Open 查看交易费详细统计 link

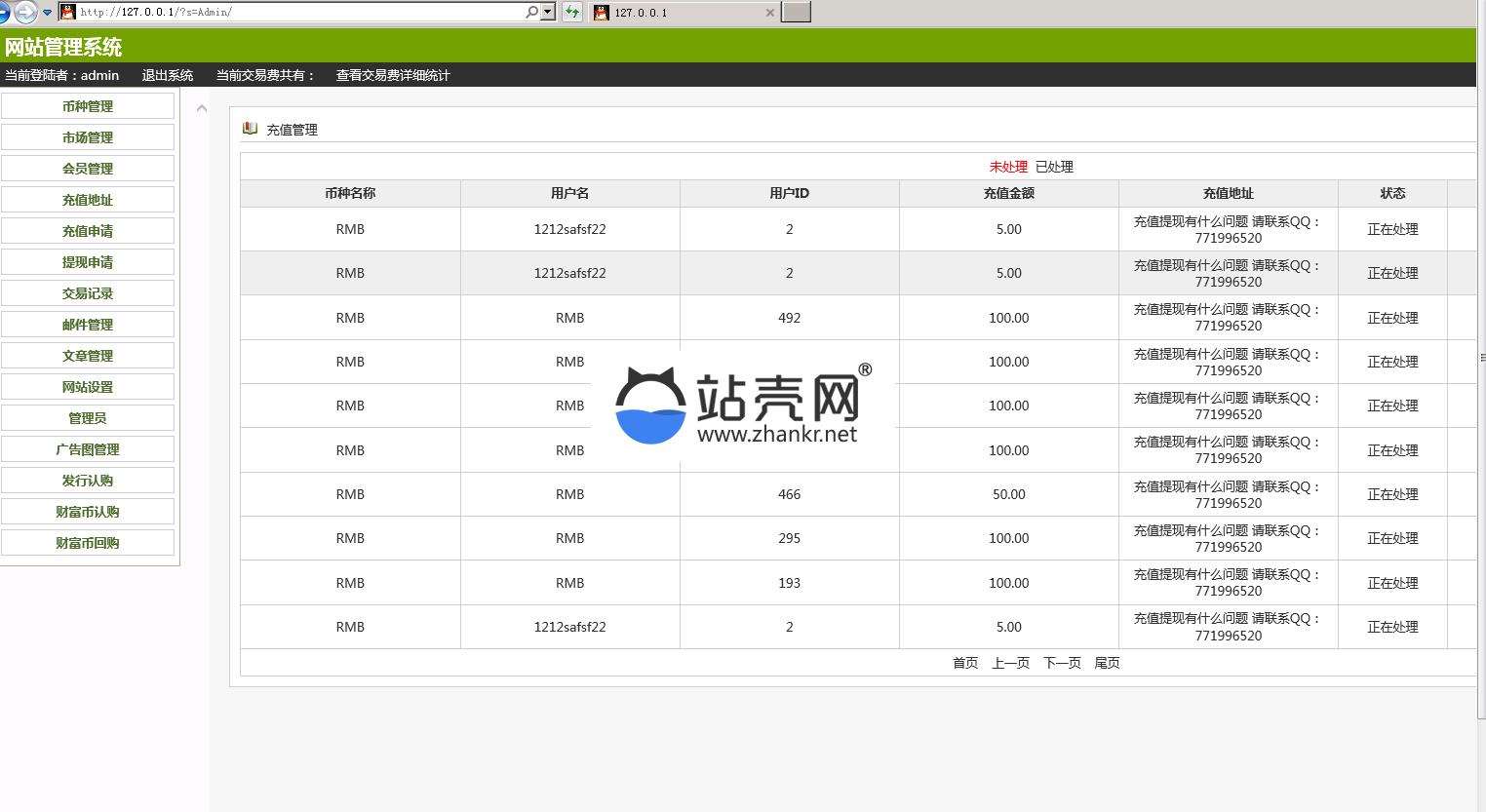pyautogui.click(x=393, y=75)
